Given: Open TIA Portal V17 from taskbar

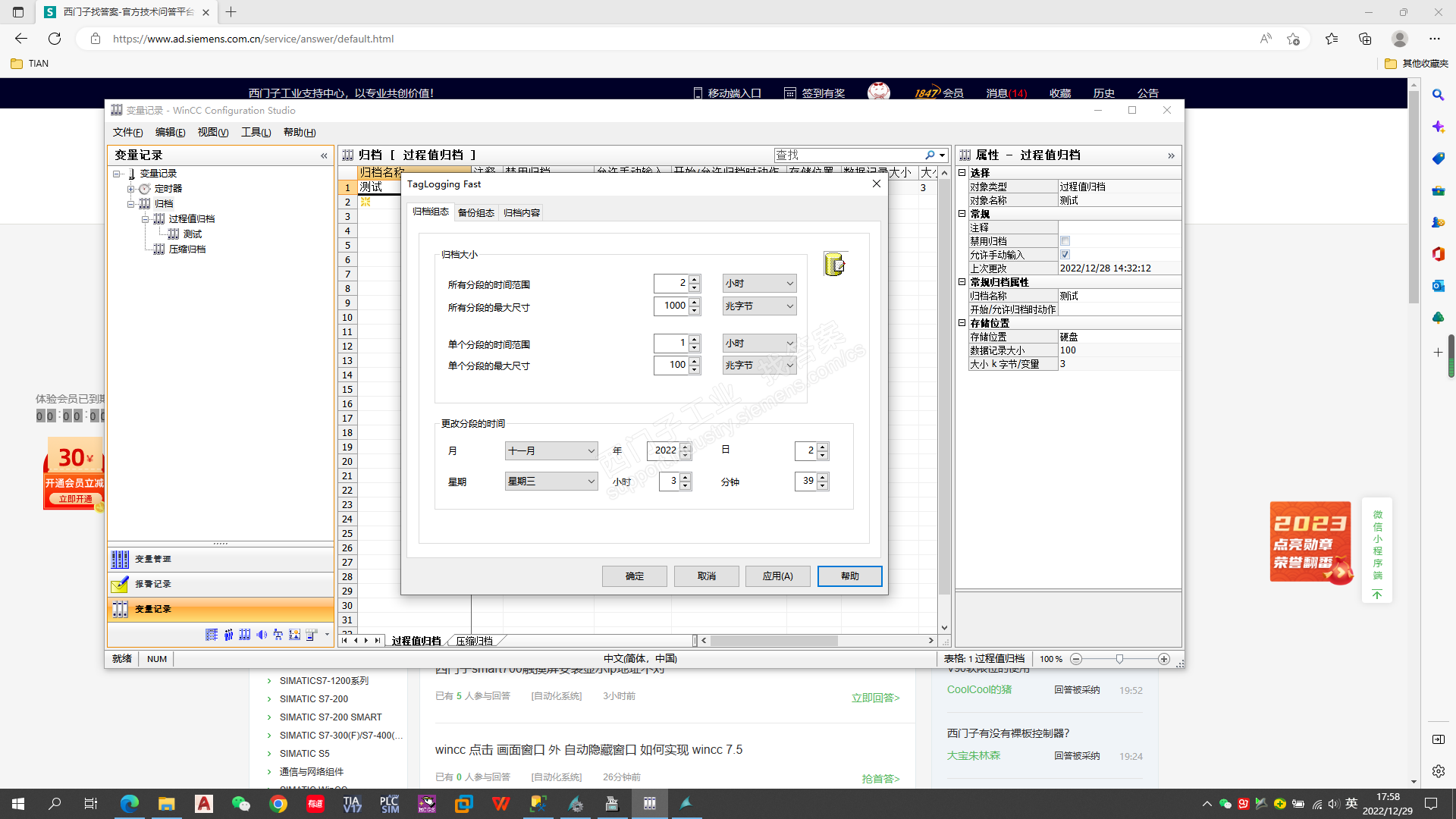Looking at the screenshot, I should (352, 804).
